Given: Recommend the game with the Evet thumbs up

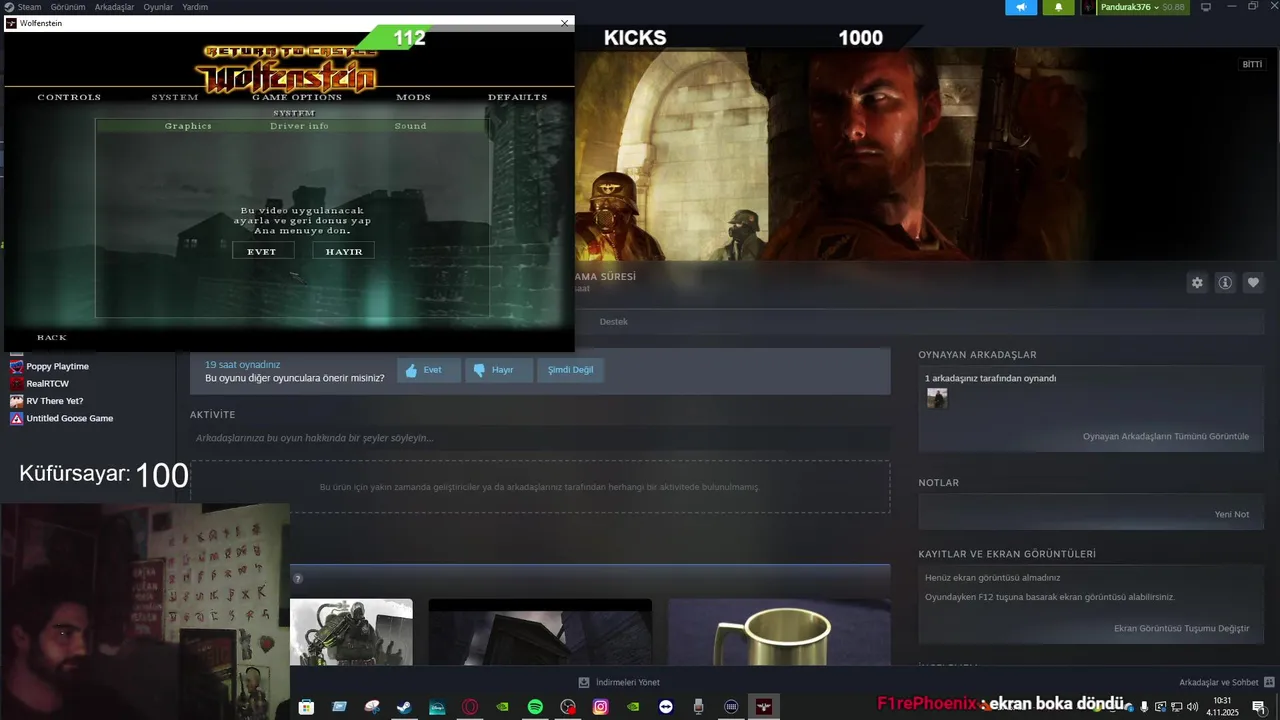Looking at the screenshot, I should point(429,370).
